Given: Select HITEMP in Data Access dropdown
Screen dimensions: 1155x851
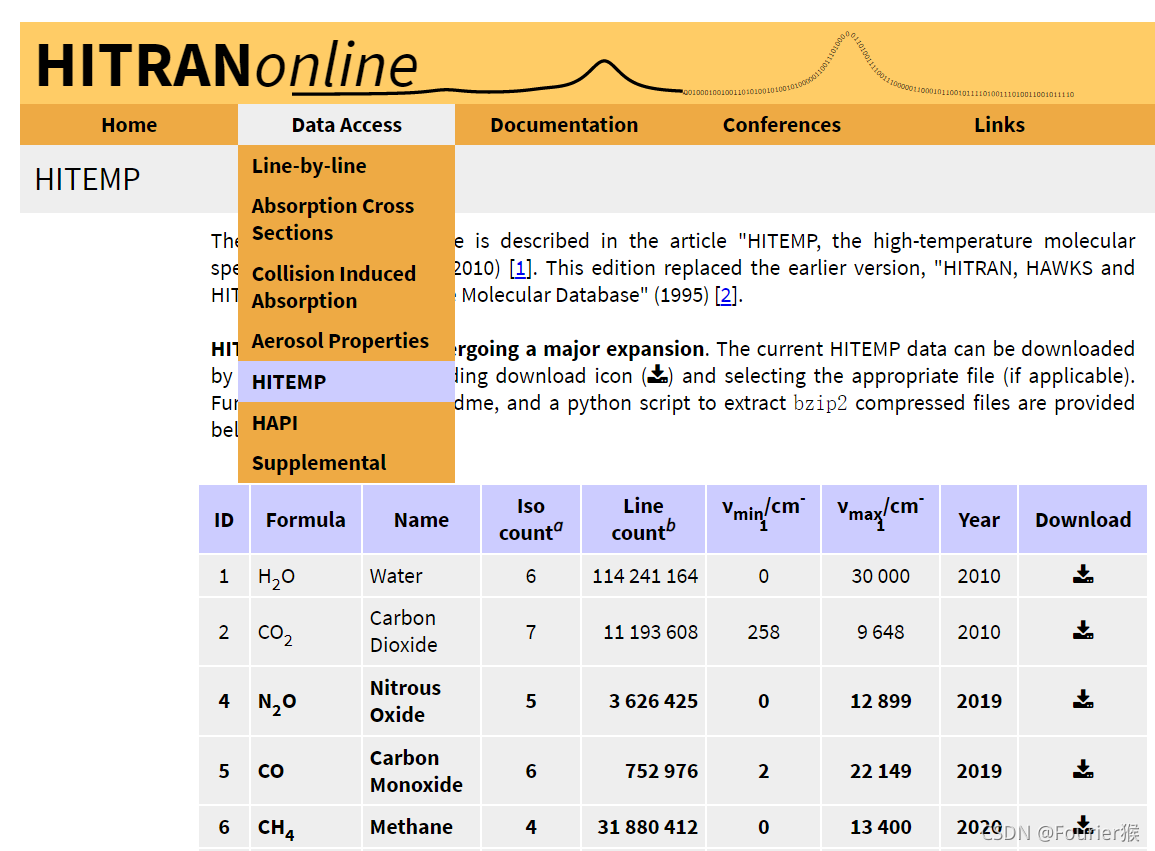Looking at the screenshot, I should pos(346,382).
